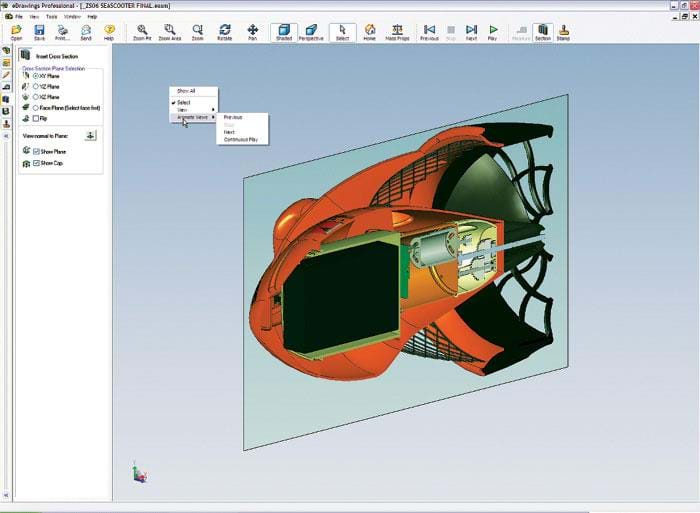Uncheck the Show Plane checkbox
This screenshot has height=513, width=700.
(36, 151)
